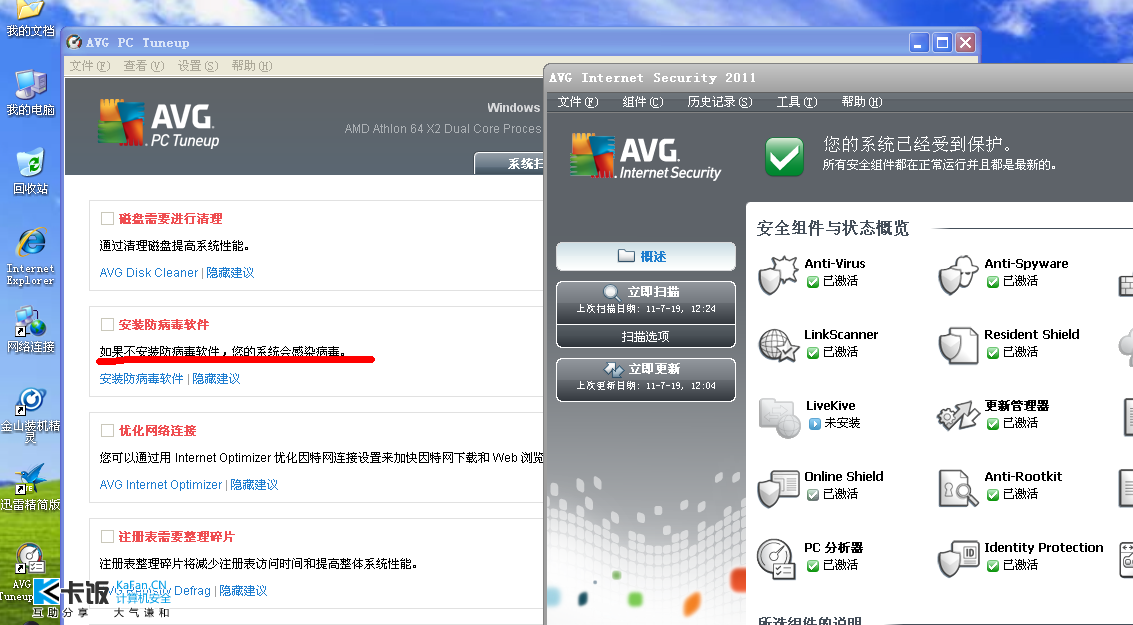Open the 更新管理器 gears icon
The height and width of the screenshot is (625, 1133).
[x=958, y=415]
